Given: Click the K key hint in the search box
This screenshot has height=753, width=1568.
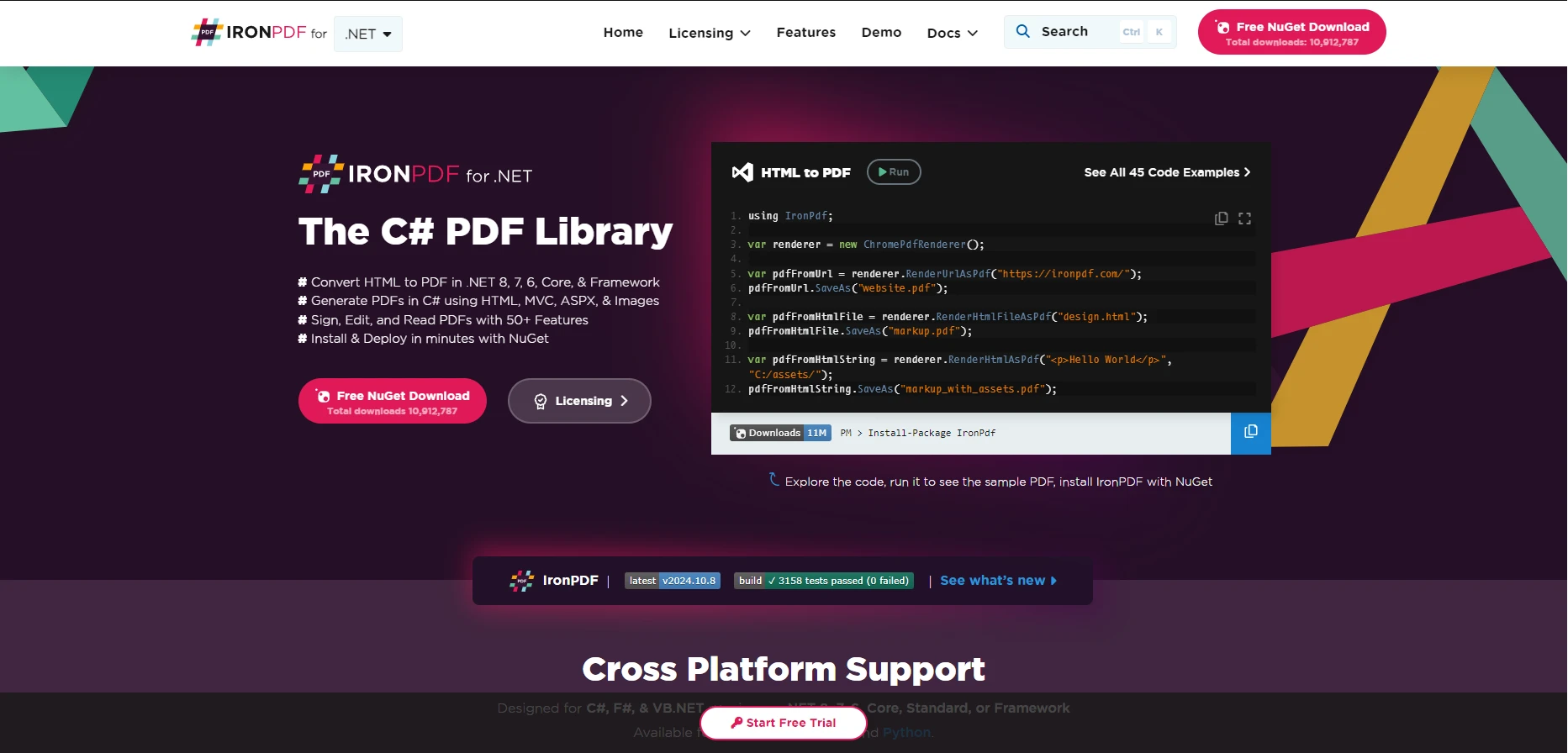Looking at the screenshot, I should click(1159, 32).
